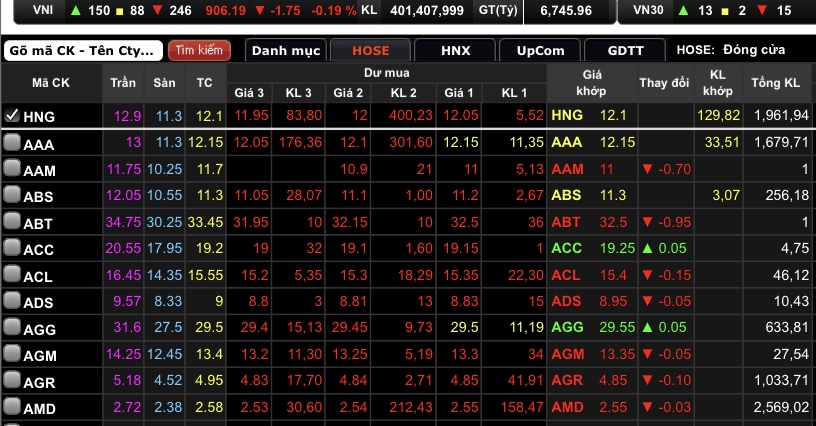Mark the AGM stock checkbox
The height and width of the screenshot is (426, 816).
tap(11, 354)
